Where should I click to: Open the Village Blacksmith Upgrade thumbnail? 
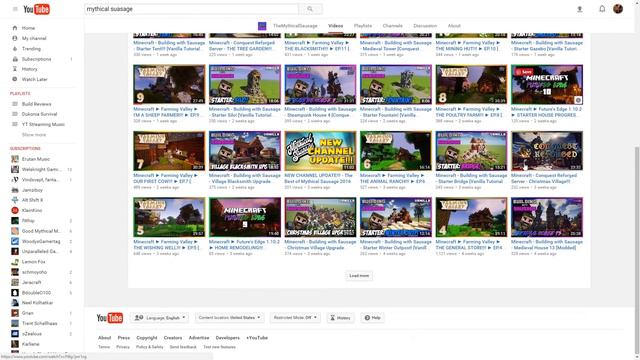click(245, 151)
